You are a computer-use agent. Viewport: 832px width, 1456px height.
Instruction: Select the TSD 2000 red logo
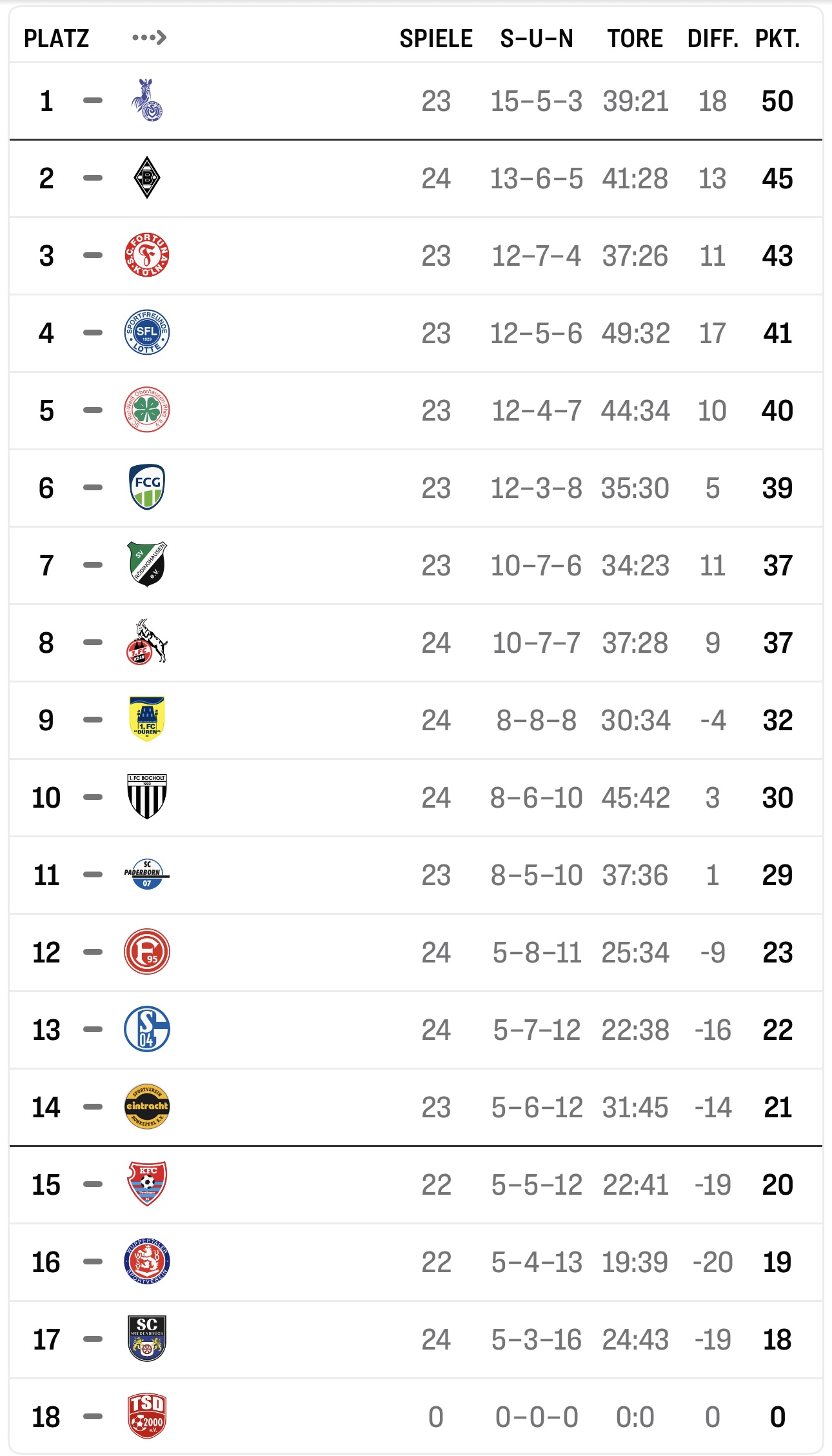(x=147, y=1416)
